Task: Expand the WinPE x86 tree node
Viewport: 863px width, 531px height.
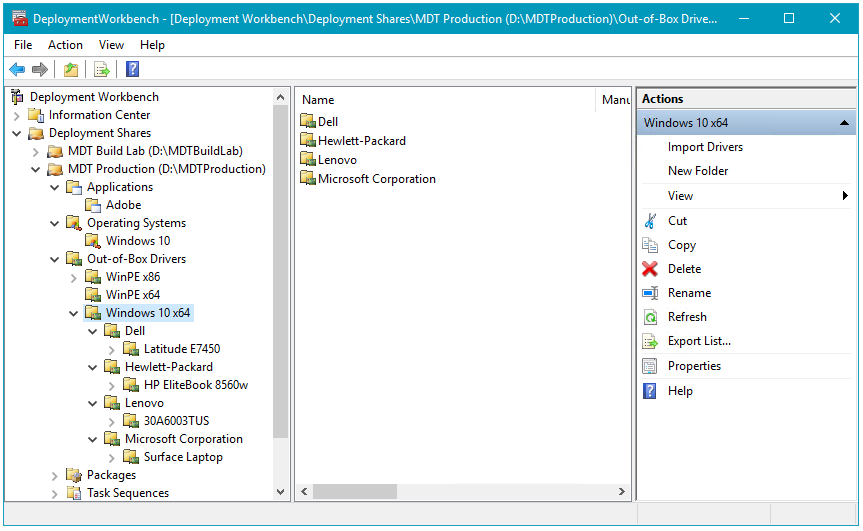Action: pyautogui.click(x=74, y=277)
